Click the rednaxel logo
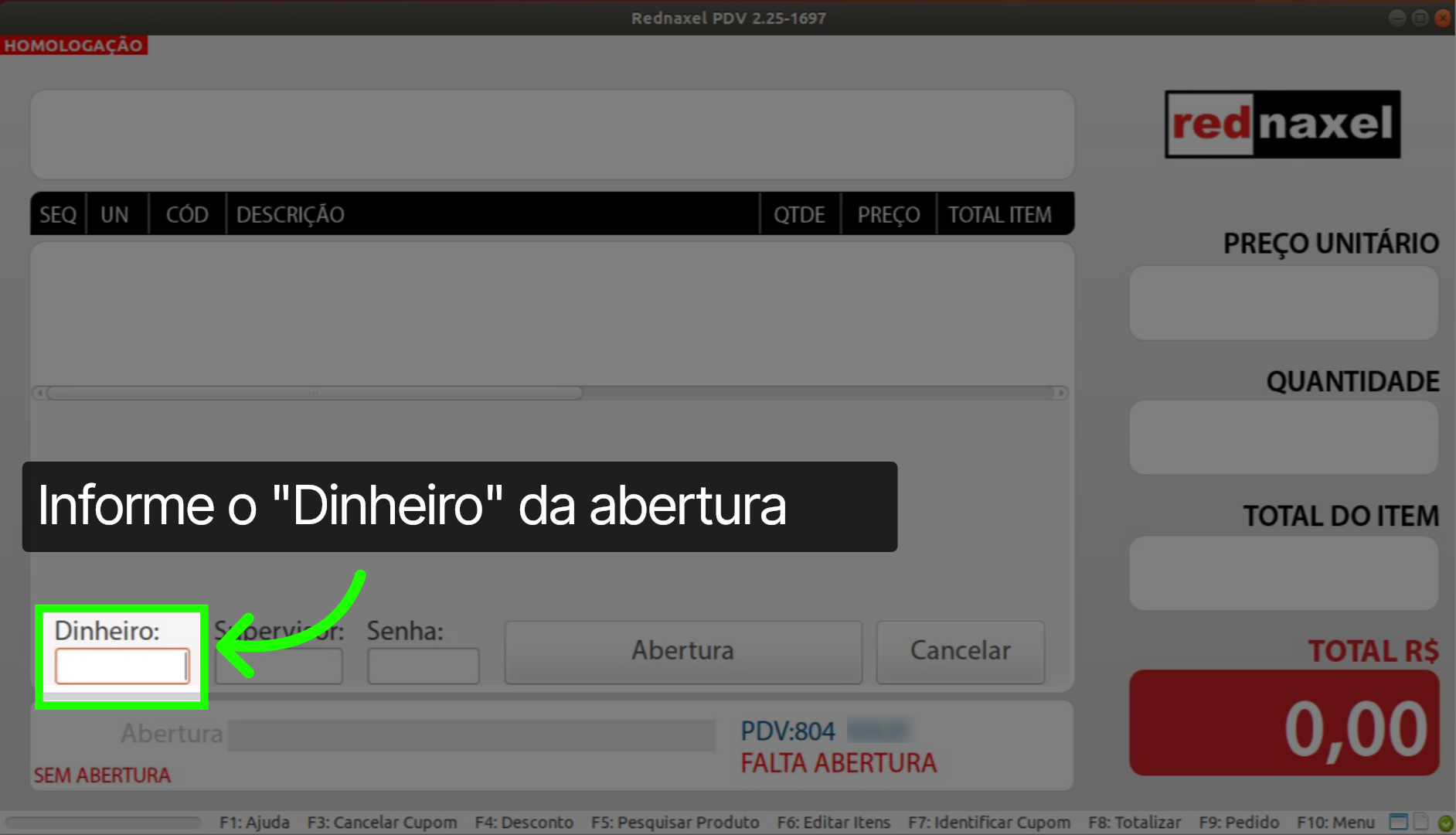Screen dimensions: 1456x835 click(1281, 125)
